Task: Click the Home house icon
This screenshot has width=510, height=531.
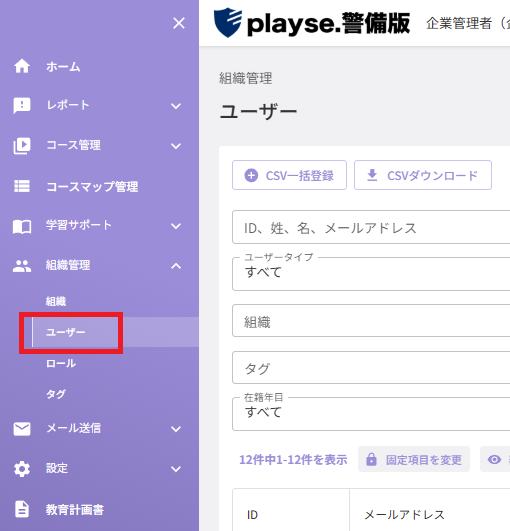Action: click(22, 66)
